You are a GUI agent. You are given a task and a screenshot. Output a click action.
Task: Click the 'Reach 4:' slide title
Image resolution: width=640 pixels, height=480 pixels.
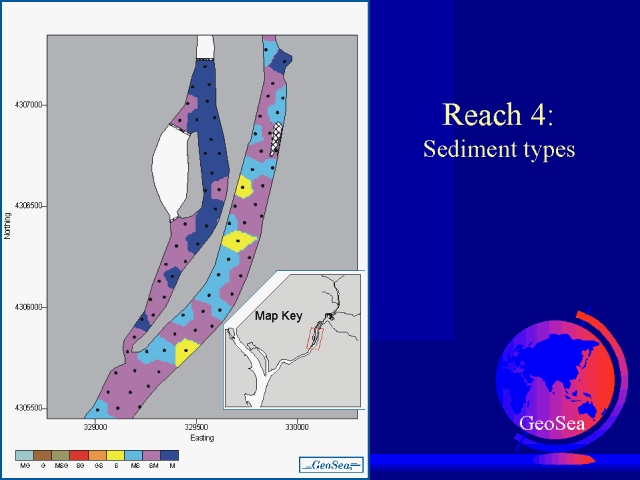tap(497, 114)
